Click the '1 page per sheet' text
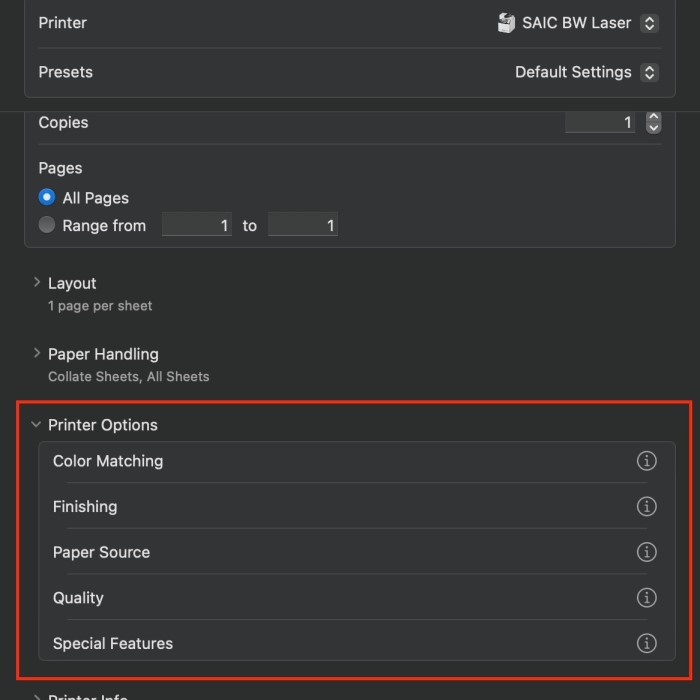 point(100,306)
